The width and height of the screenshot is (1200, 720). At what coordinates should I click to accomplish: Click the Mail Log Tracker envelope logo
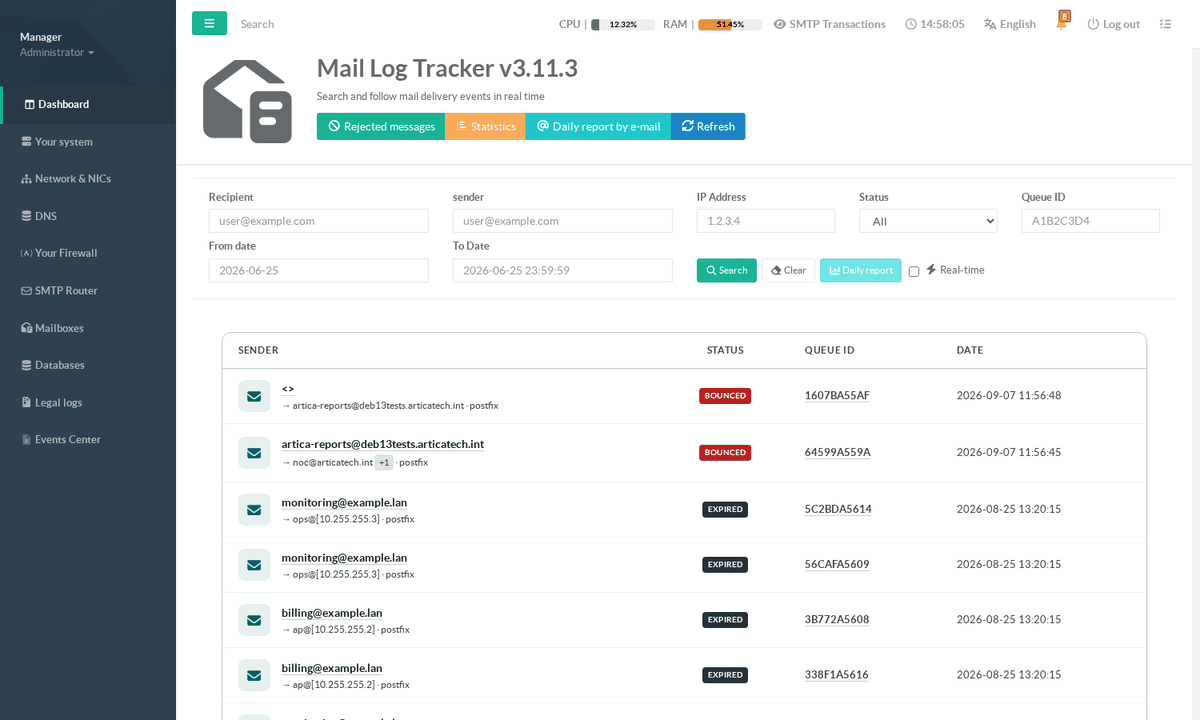[x=247, y=101]
